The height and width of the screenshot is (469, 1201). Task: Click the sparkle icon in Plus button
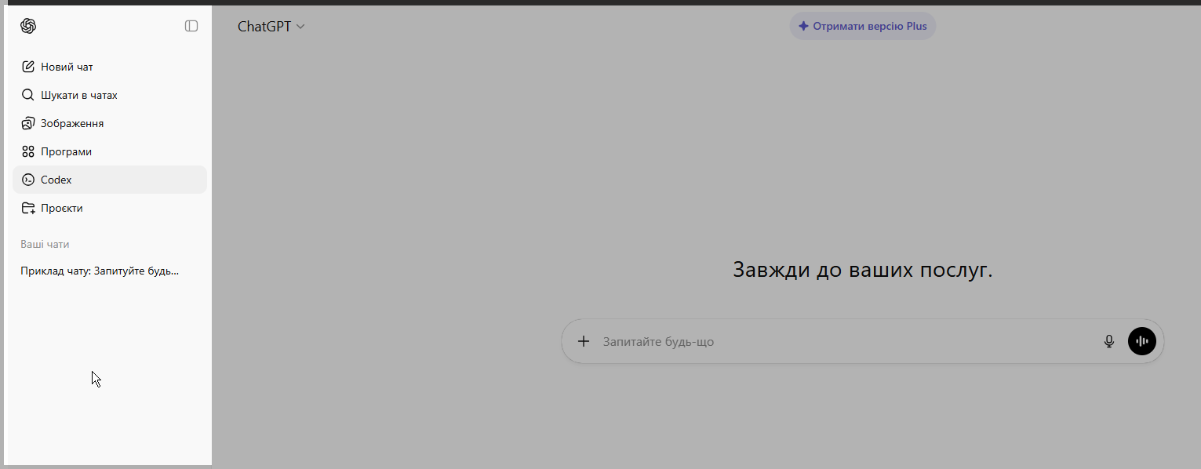[x=803, y=26]
